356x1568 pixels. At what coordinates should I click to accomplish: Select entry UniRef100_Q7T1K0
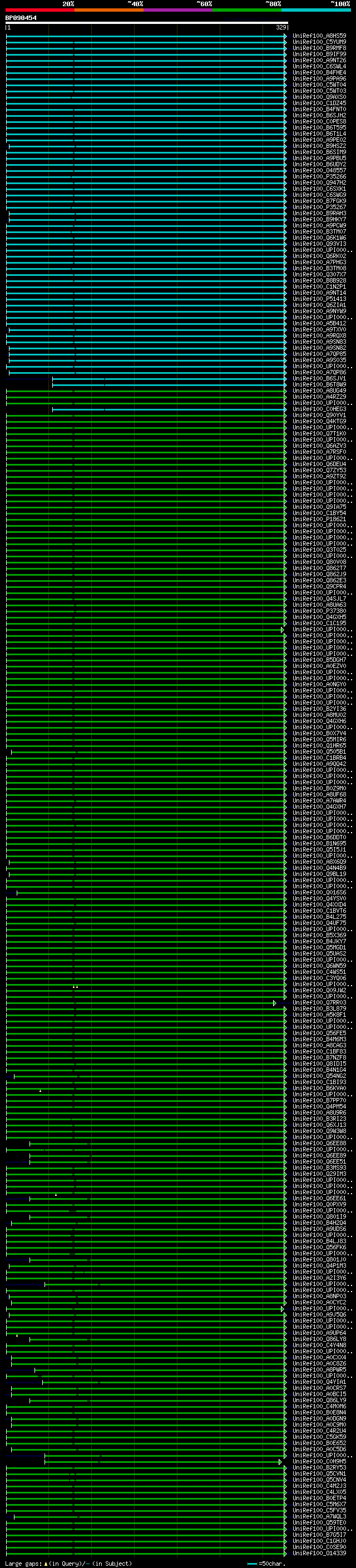(x=319, y=433)
